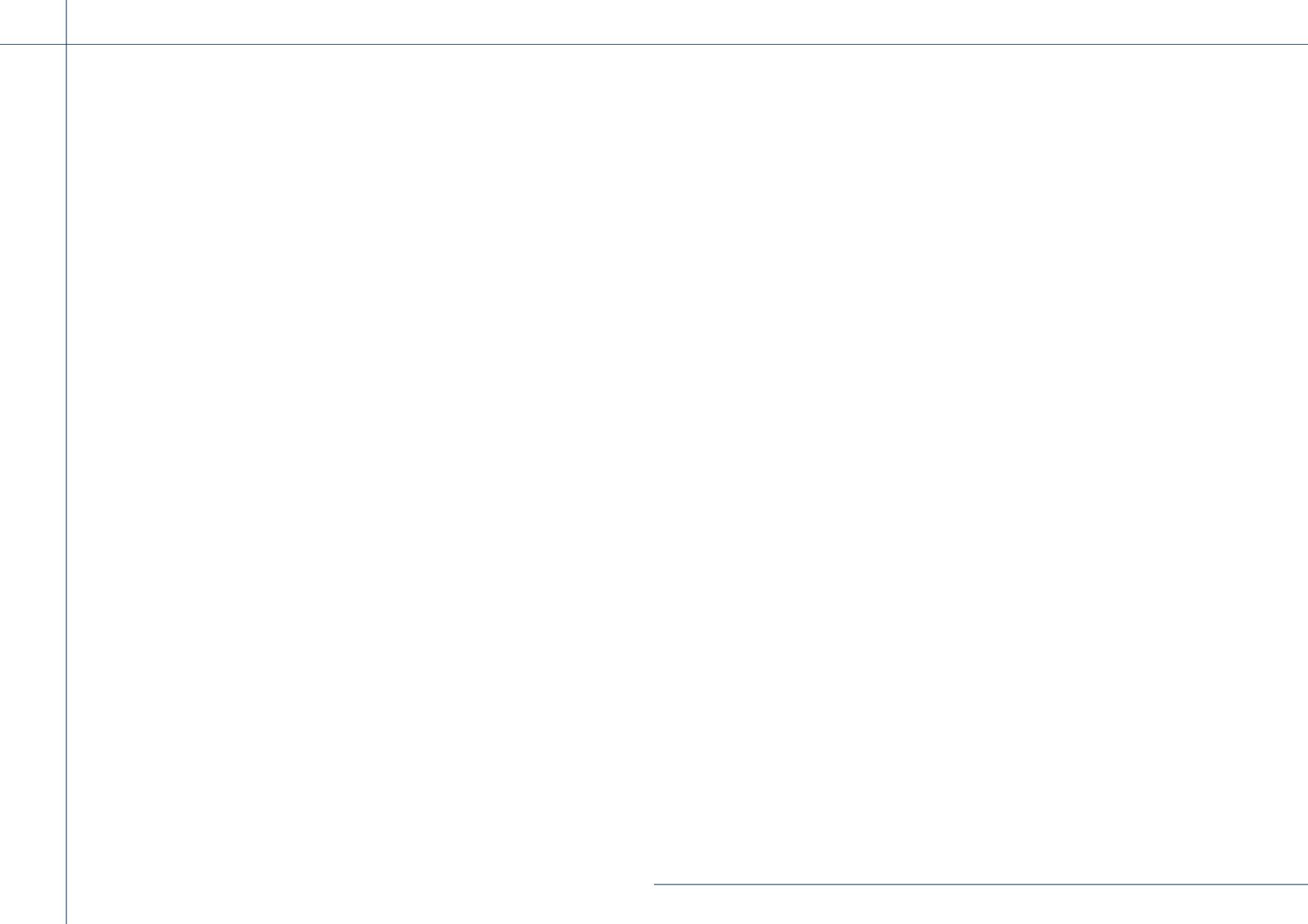The width and height of the screenshot is (1308, 924).
Task: Click the right end of the bottom-right line
Action: [x=1305, y=884]
